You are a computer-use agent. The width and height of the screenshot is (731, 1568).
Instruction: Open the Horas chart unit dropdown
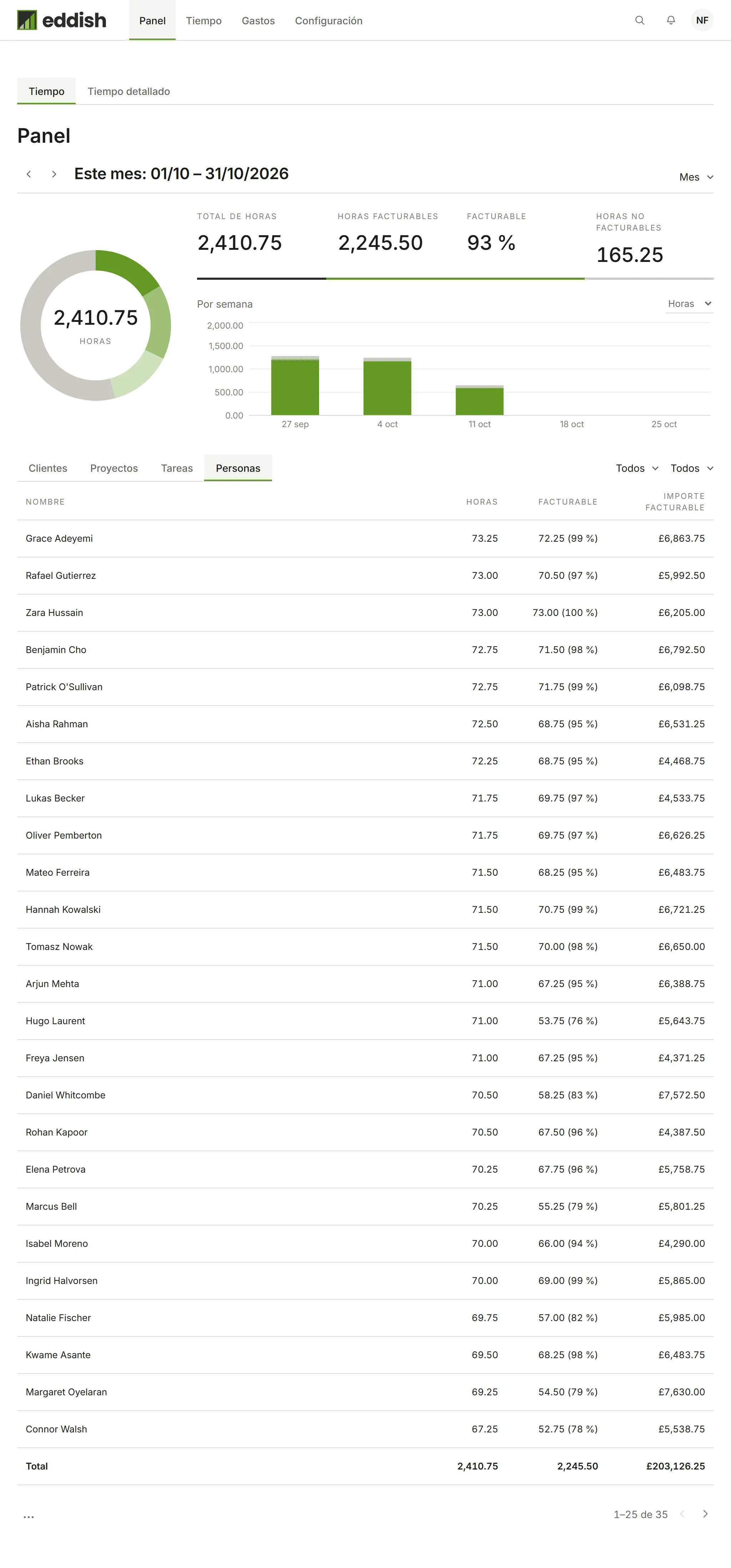(x=689, y=304)
